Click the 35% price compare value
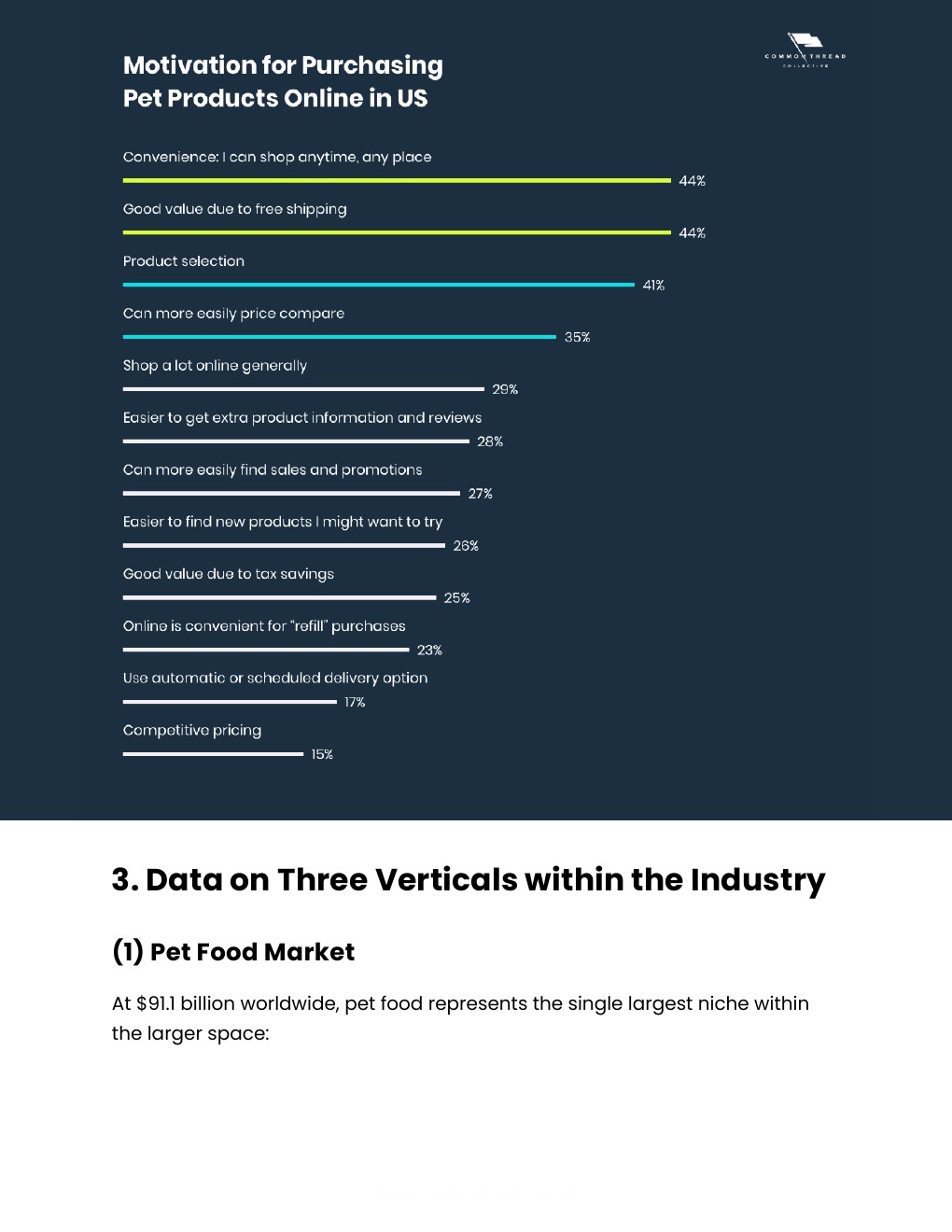Screen dimensions: 952x1232 [x=577, y=338]
